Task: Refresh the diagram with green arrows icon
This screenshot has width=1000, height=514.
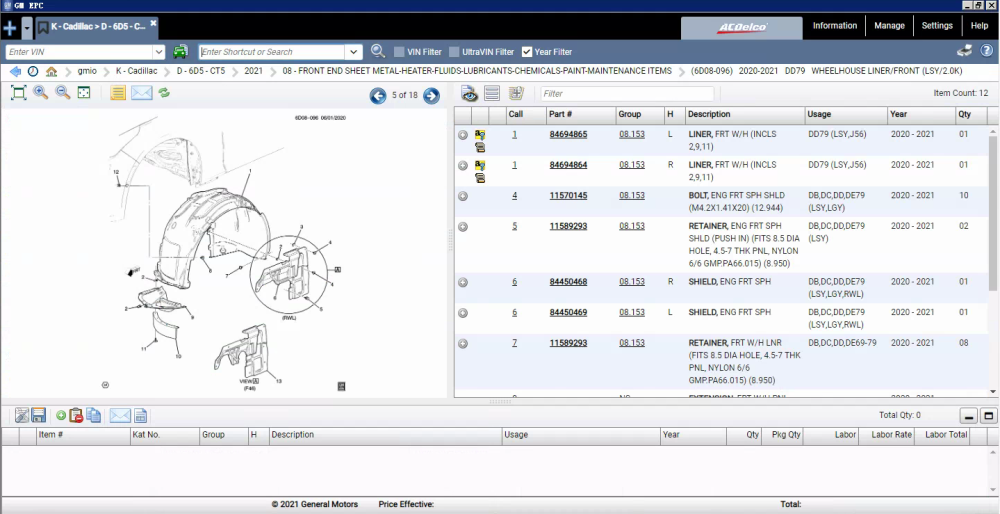Action: pyautogui.click(x=164, y=93)
